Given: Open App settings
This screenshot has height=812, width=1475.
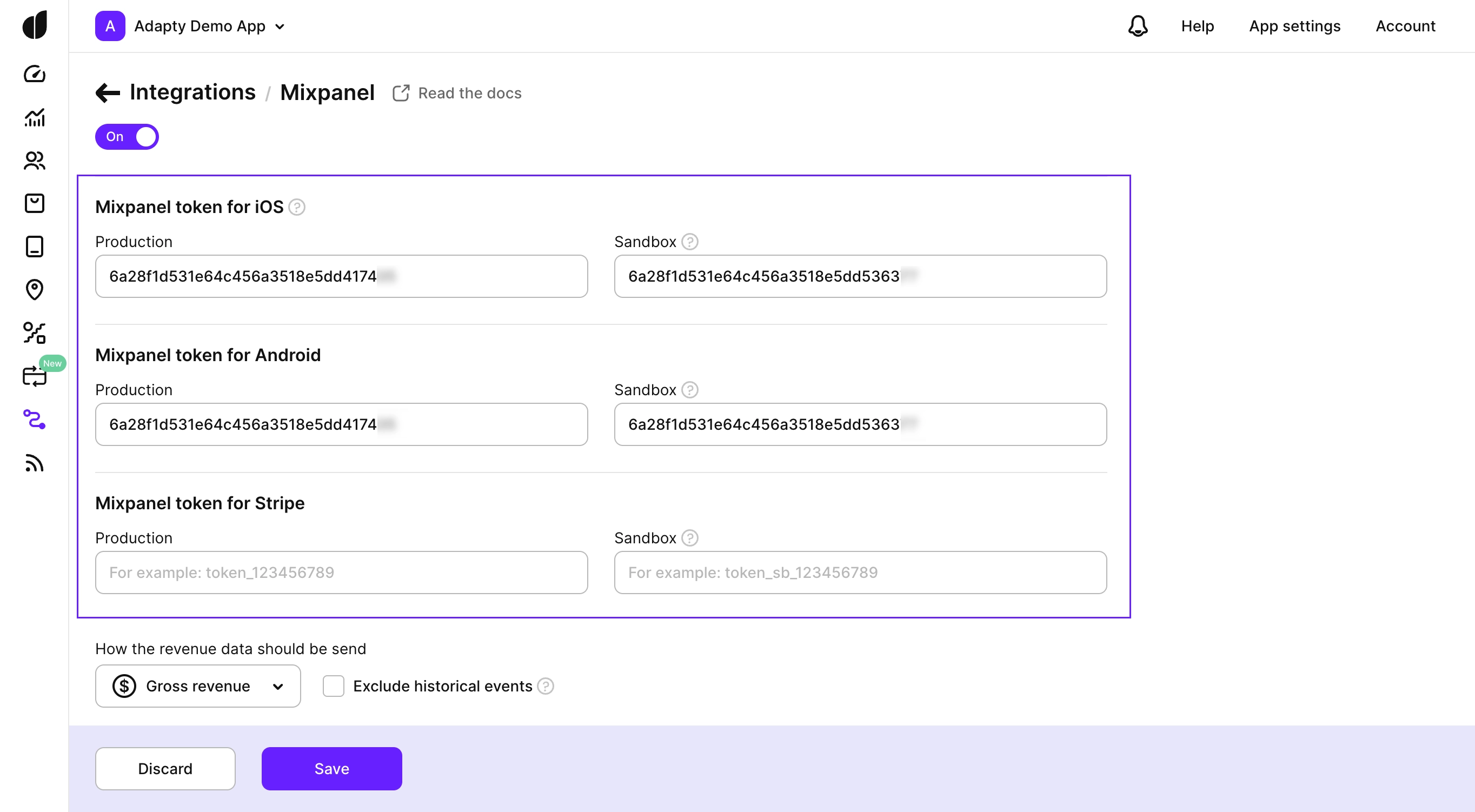Looking at the screenshot, I should (1294, 26).
